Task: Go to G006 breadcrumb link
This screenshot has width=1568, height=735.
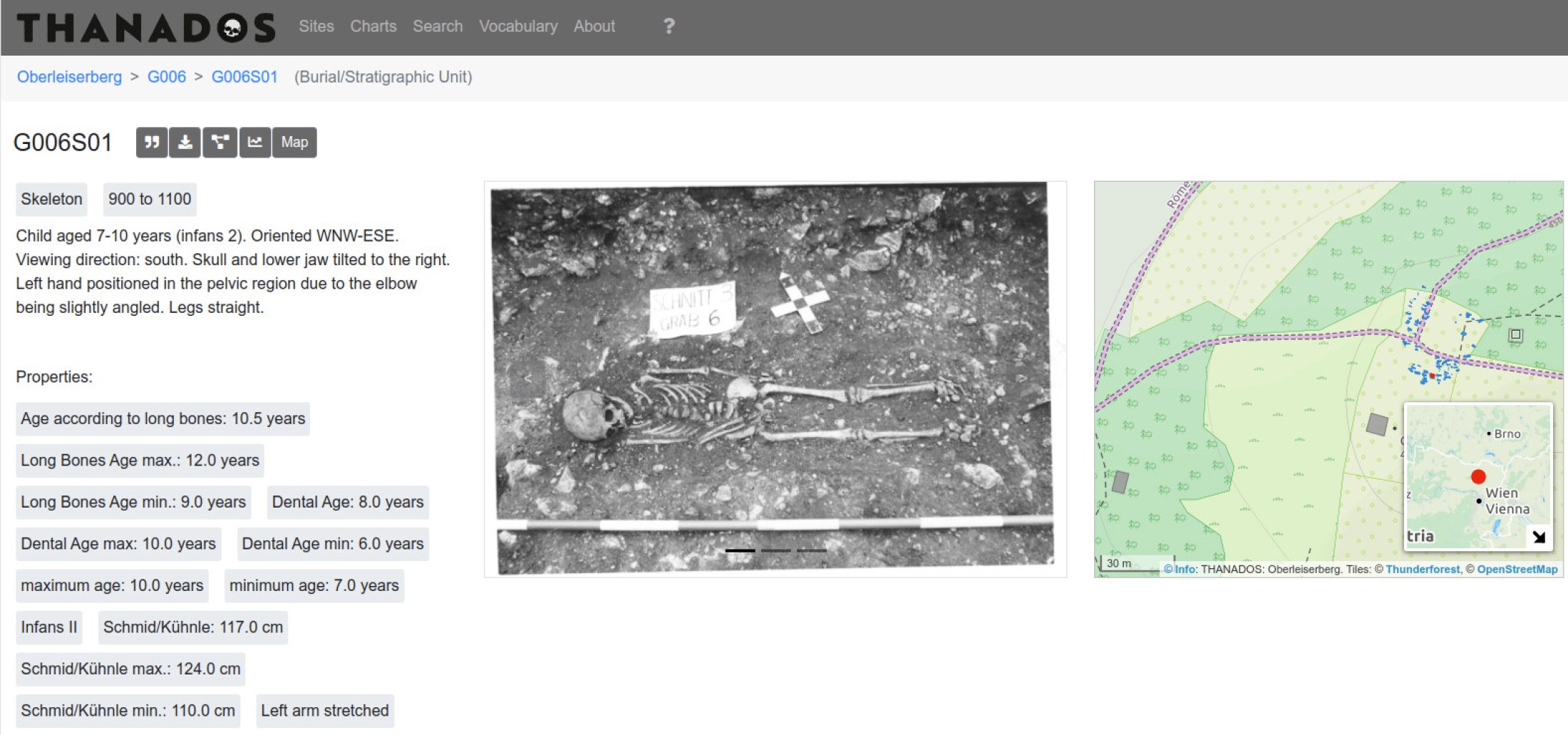Action: [167, 77]
